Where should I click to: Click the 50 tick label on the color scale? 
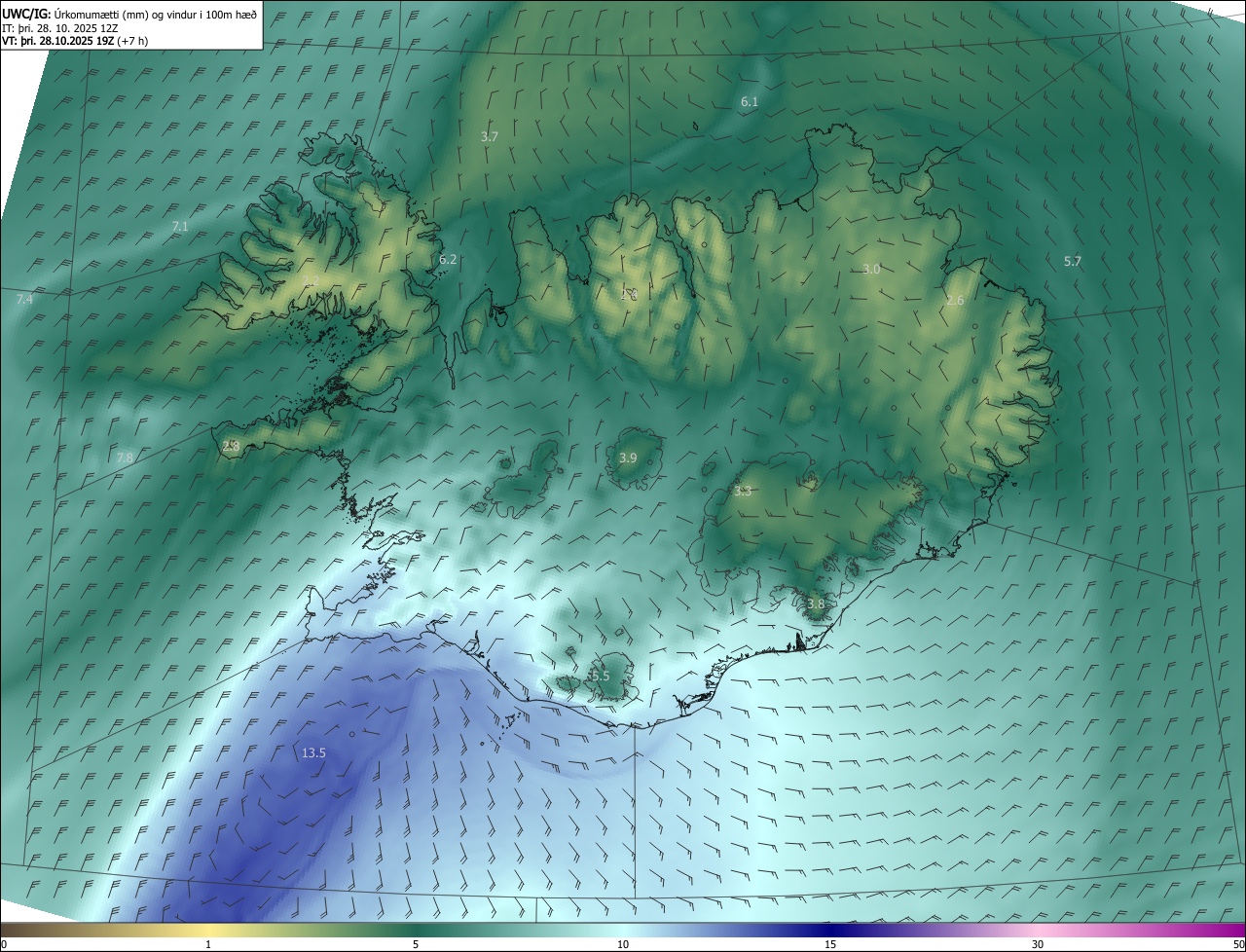click(1238, 944)
